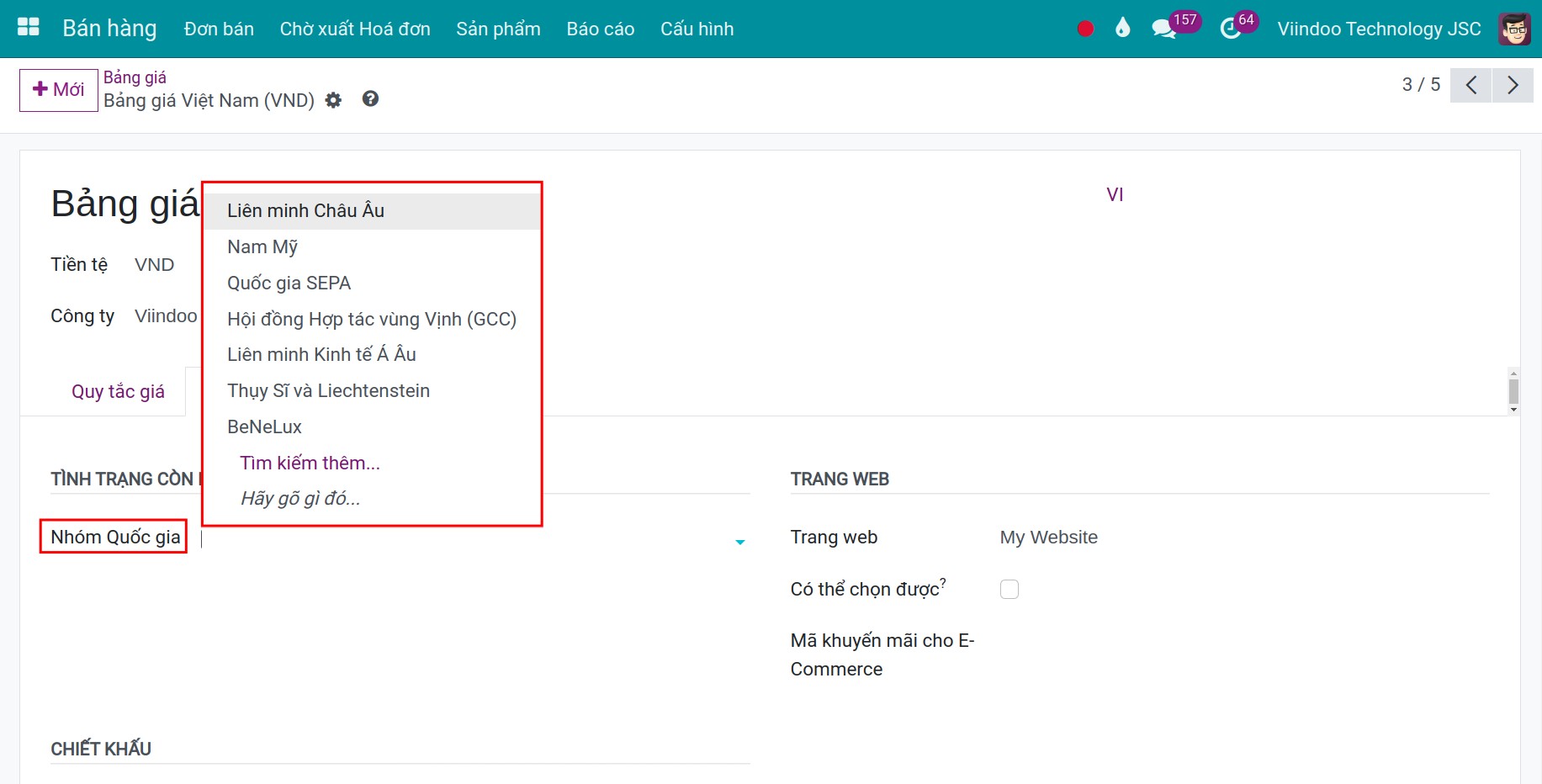Click the red recording dot icon
This screenshot has width=1542, height=784.
click(x=1085, y=29)
